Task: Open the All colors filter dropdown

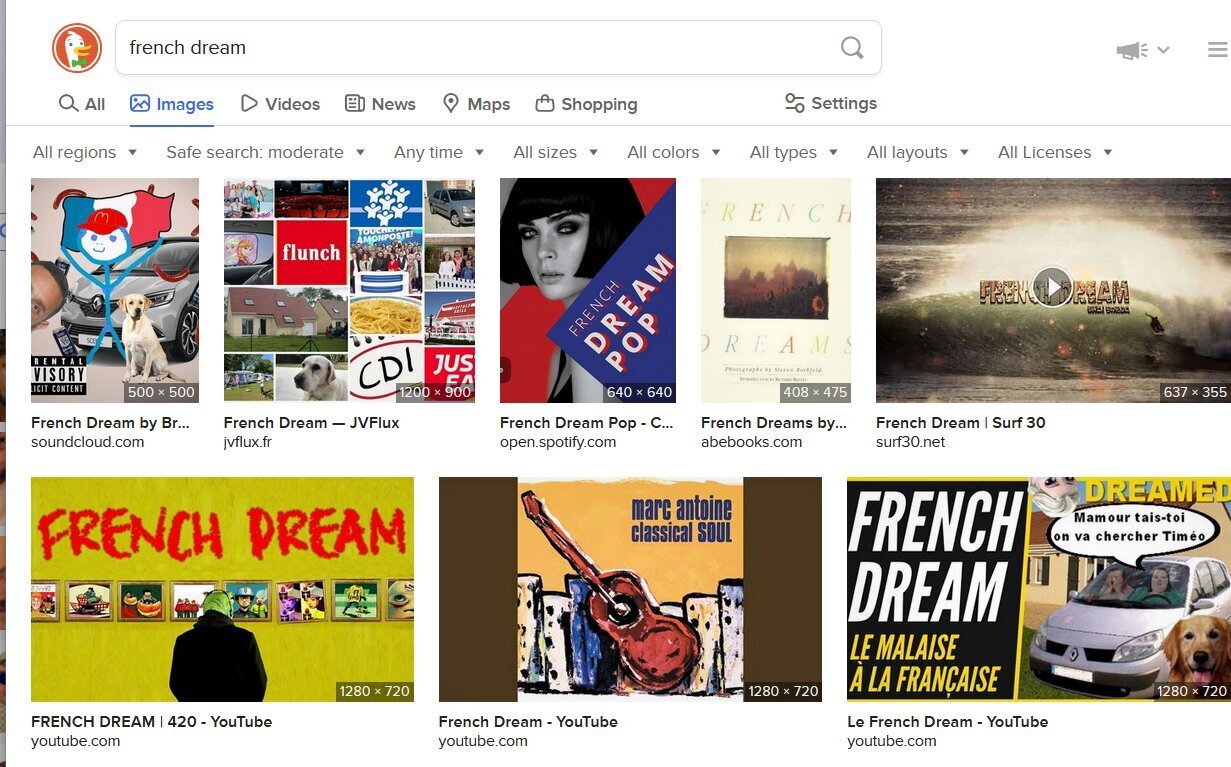Action: coord(674,152)
